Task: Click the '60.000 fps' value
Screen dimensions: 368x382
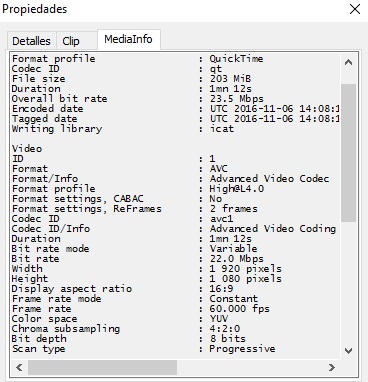Action: pyautogui.click(x=239, y=309)
